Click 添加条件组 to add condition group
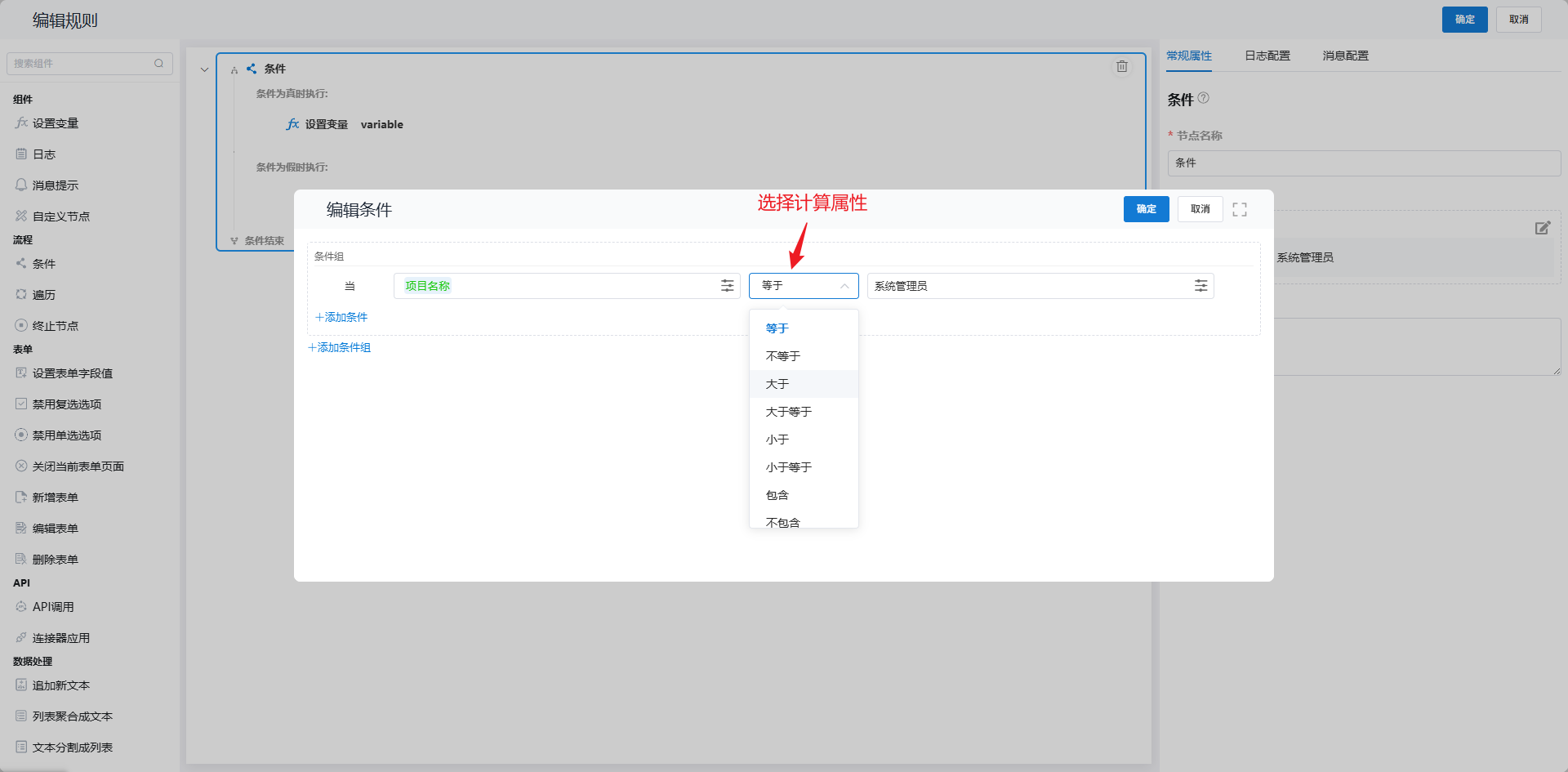The image size is (1568, 772). (339, 347)
